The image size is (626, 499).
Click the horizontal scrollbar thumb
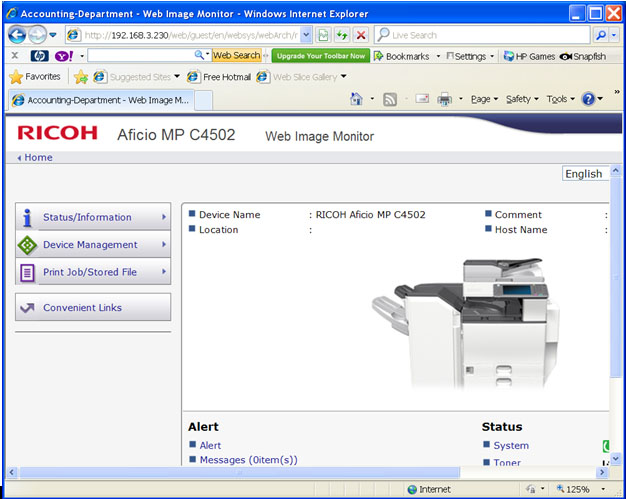tap(240, 473)
